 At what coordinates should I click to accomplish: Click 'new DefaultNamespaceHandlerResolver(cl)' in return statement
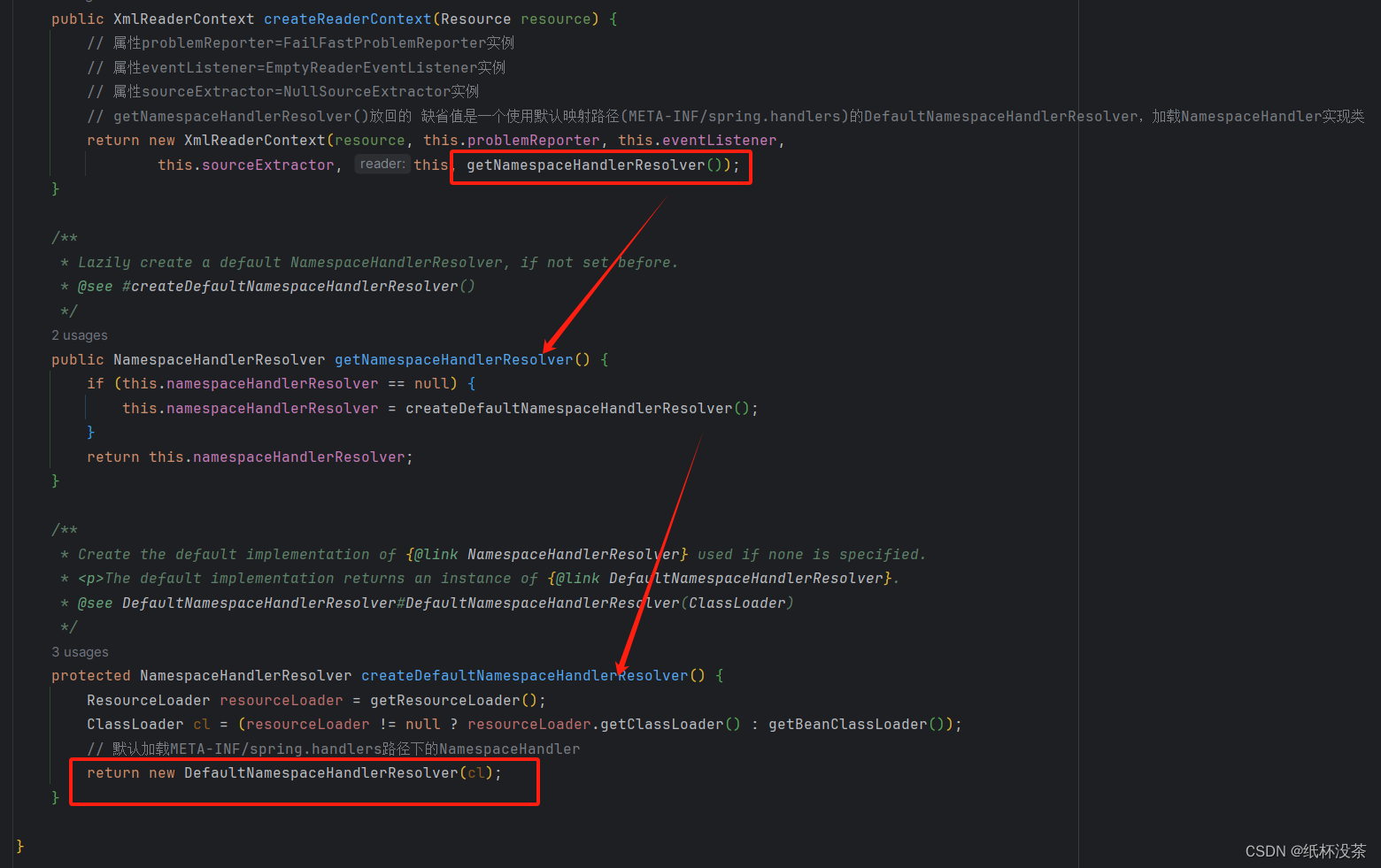pyautogui.click(x=320, y=772)
